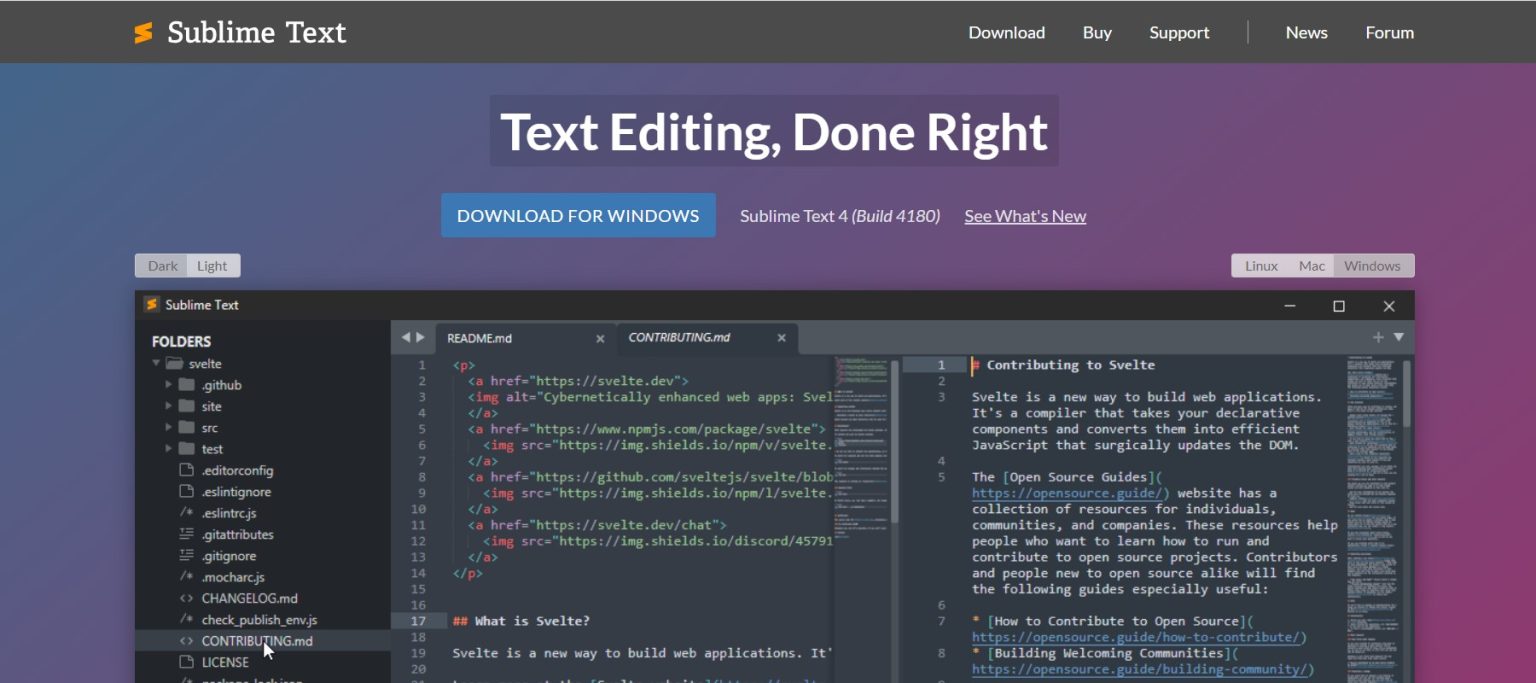Viewport: 1536px width, 683px height.
Task: Click the forward navigation arrow above the file tabs
Action: [x=419, y=337]
